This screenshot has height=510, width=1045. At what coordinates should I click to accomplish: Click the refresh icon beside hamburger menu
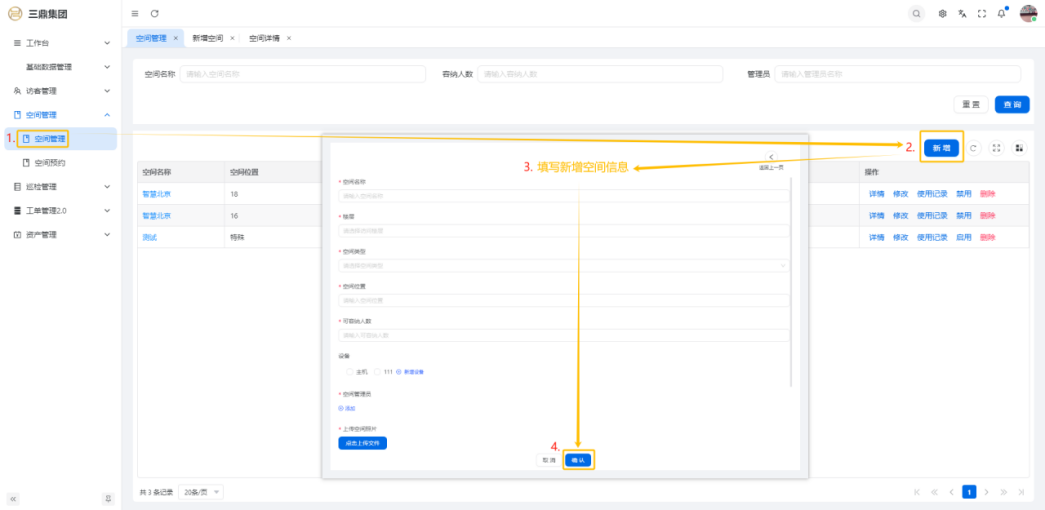click(x=154, y=13)
